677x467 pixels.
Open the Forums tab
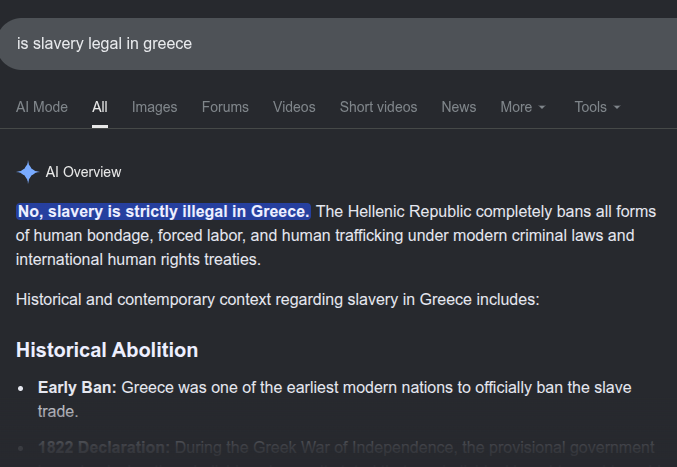(x=225, y=107)
